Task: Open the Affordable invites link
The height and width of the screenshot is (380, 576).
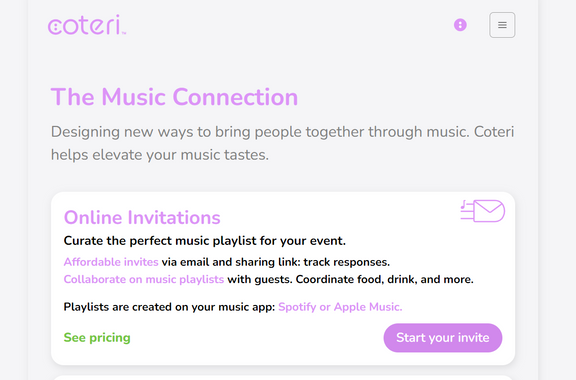Action: coord(111,262)
